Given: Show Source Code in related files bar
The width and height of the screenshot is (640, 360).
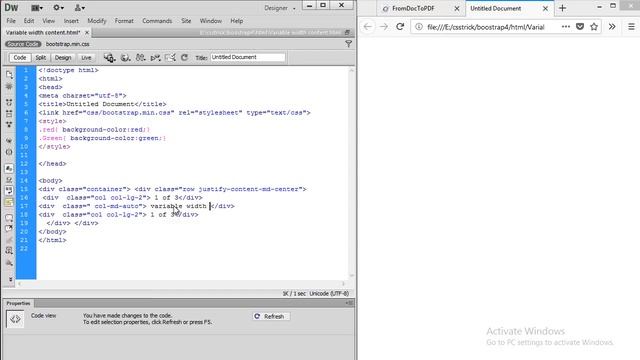Looking at the screenshot, I should [x=23, y=44].
